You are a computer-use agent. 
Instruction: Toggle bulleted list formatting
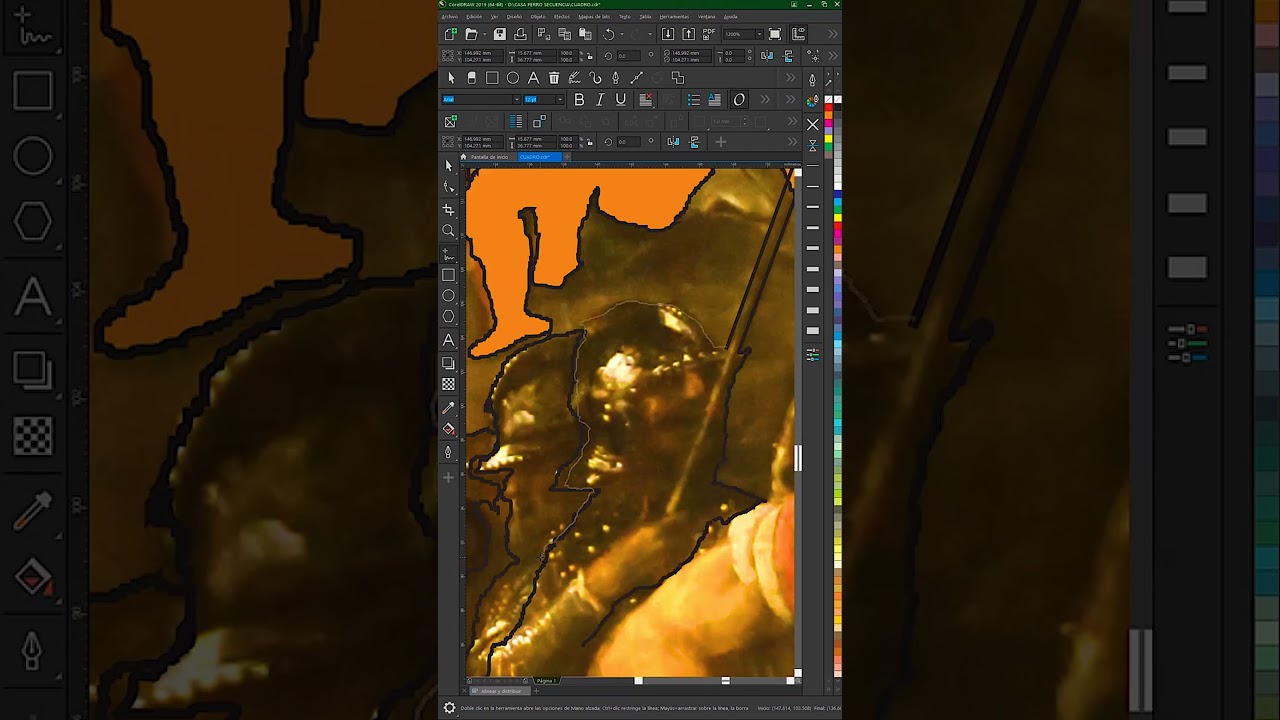pyautogui.click(x=694, y=99)
